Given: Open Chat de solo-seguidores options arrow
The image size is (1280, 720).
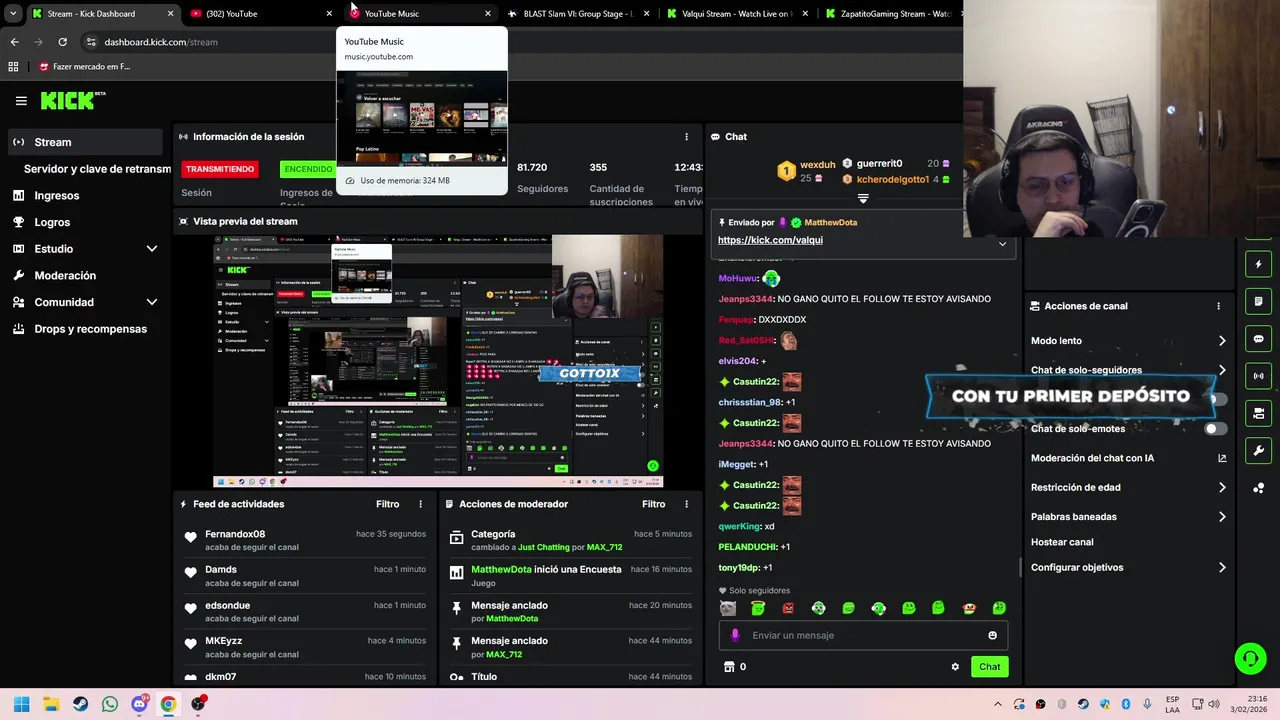Looking at the screenshot, I should (1222, 370).
